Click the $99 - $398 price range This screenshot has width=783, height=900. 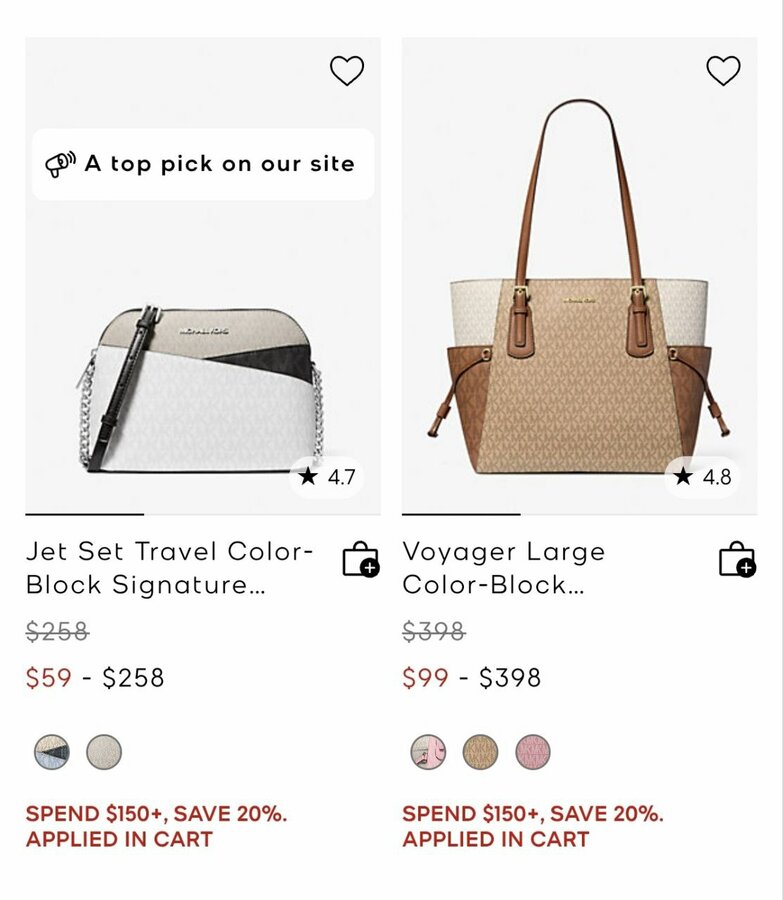pos(471,678)
